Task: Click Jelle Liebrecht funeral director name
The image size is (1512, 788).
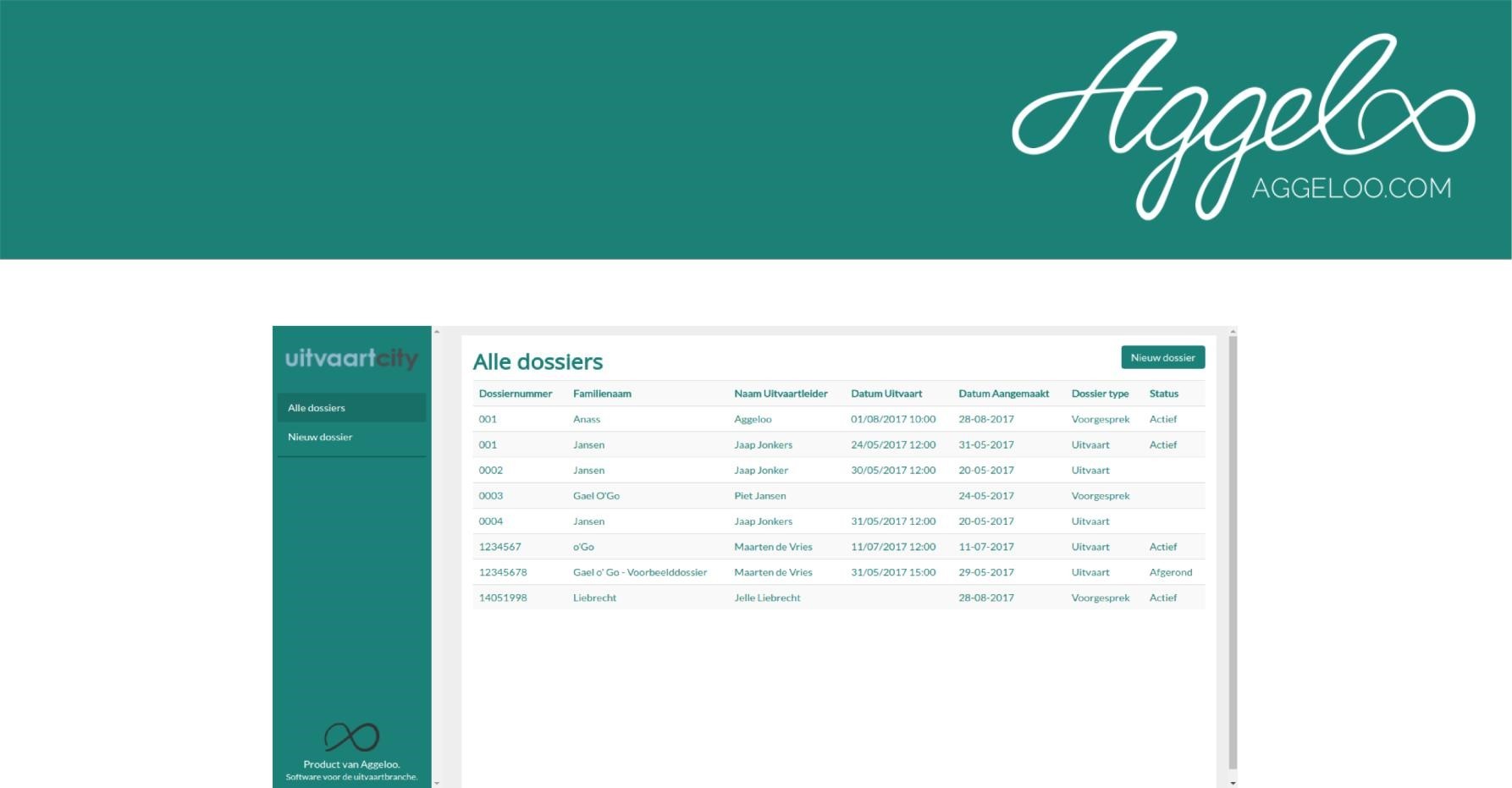Action: pos(767,598)
